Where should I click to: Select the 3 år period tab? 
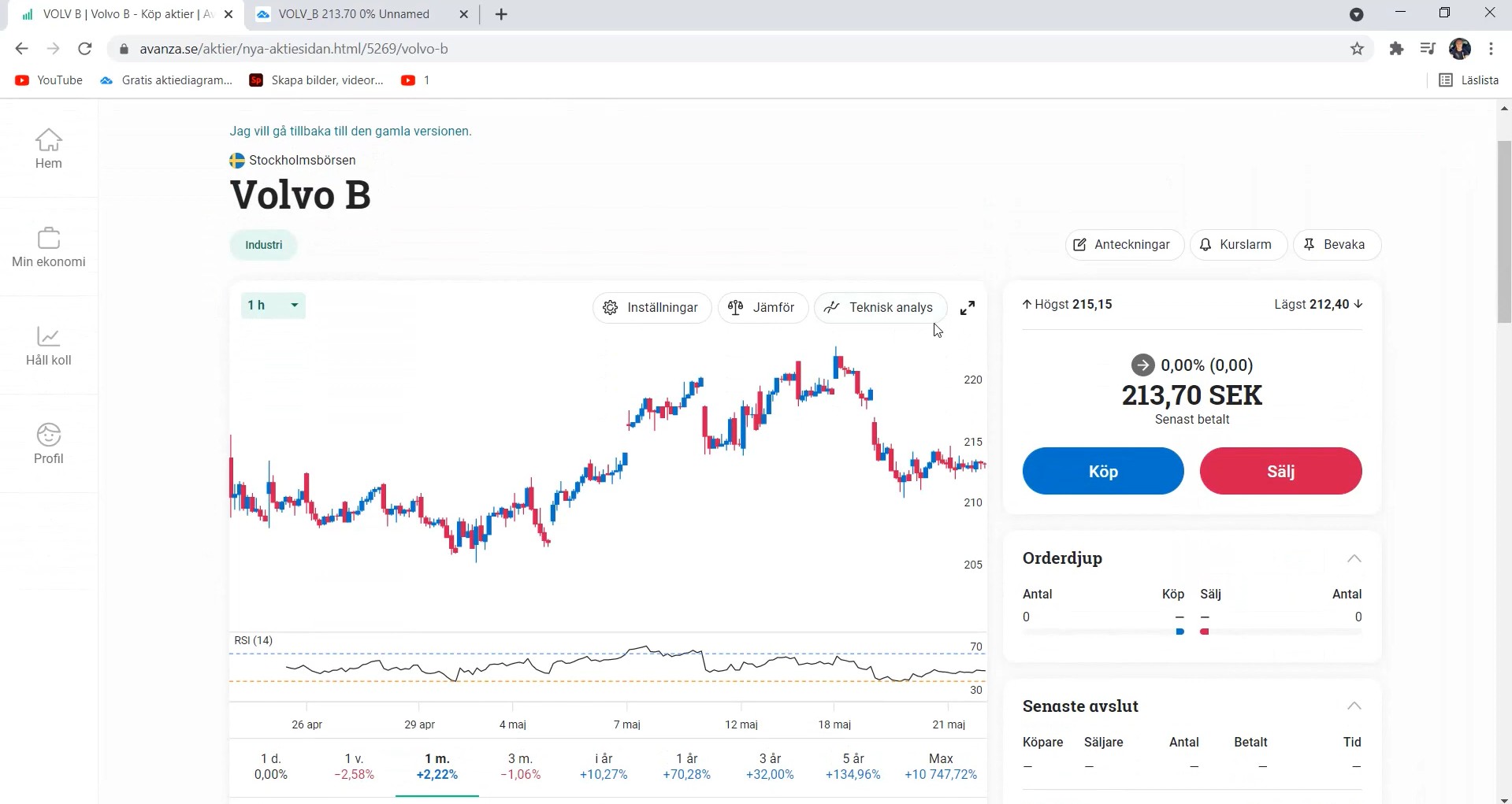pos(770,766)
